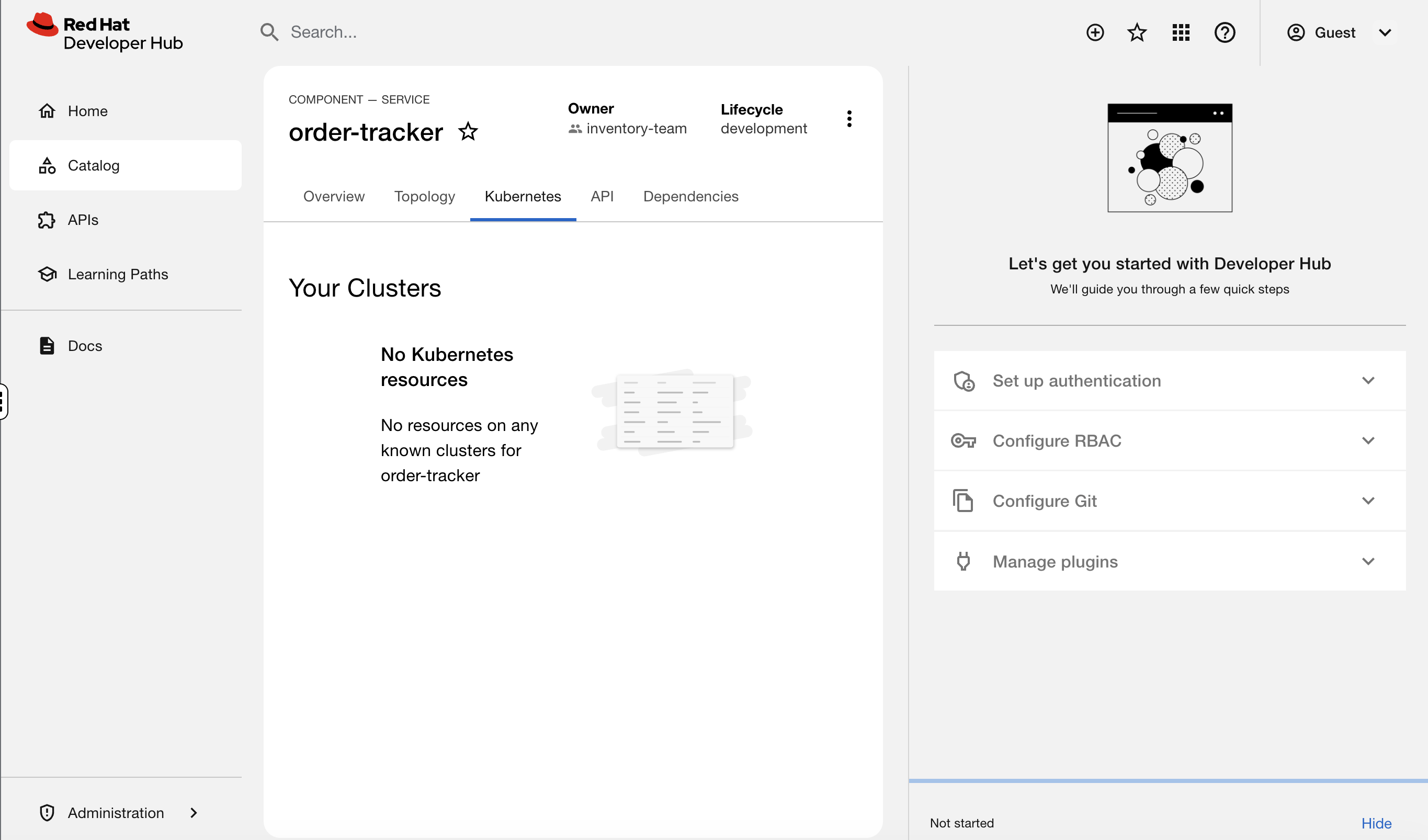Open starred items via top star icon
Viewport: 1428px width, 840px height.
coord(1137,32)
